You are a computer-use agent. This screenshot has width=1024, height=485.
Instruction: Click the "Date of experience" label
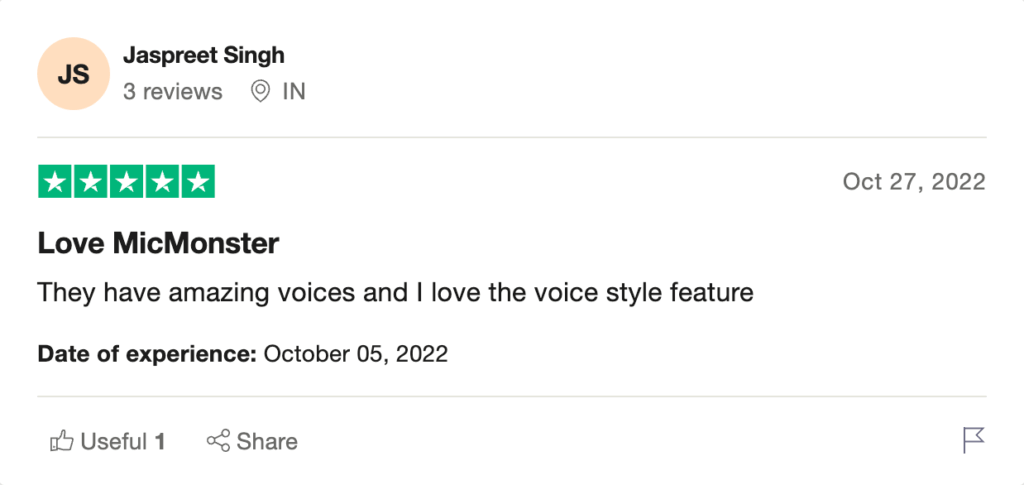147,354
